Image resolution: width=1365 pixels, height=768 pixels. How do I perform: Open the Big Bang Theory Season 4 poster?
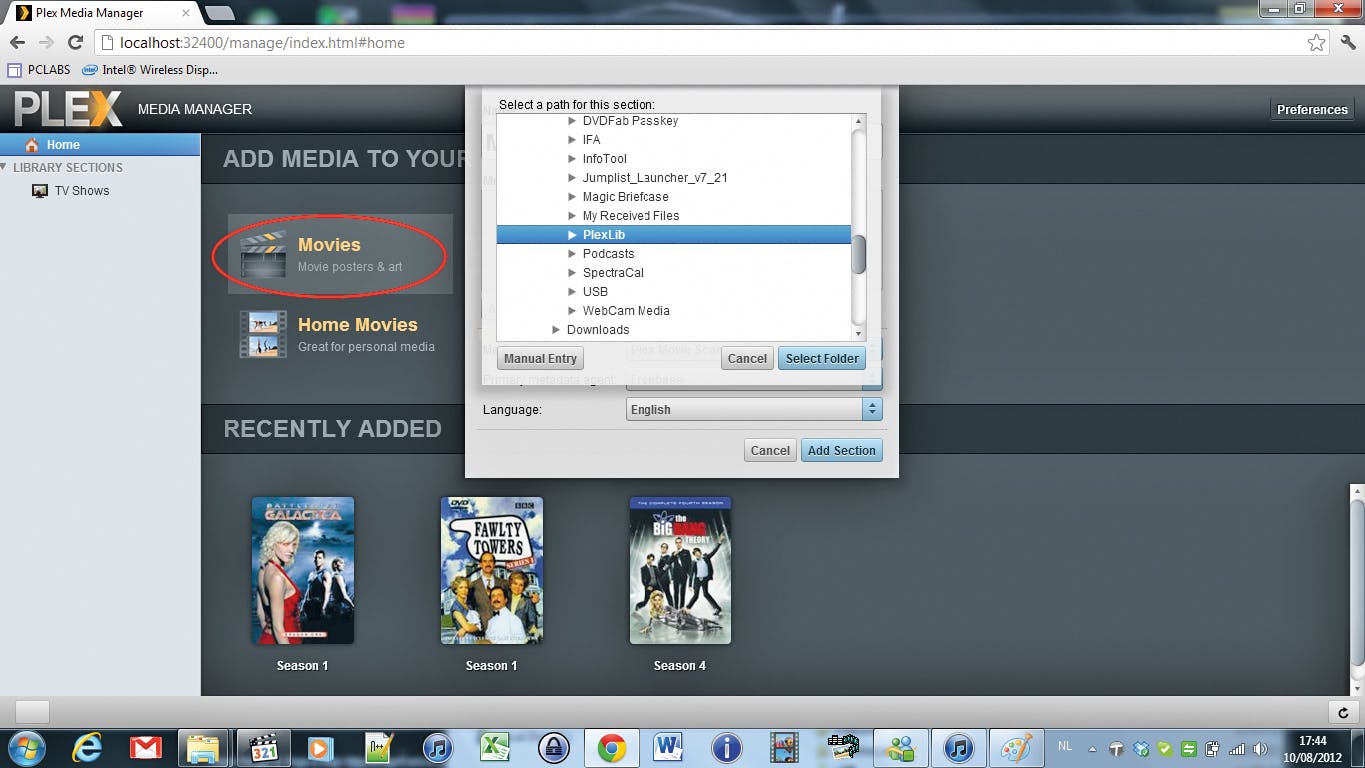(680, 571)
